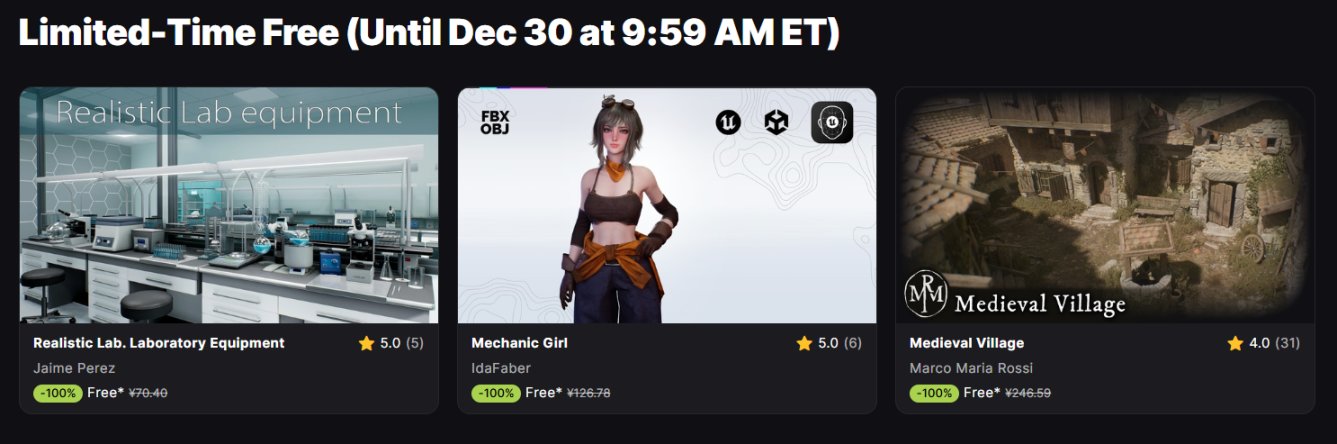Image resolution: width=1337 pixels, height=444 pixels.
Task: Click the Unity cube icon on Mechanic Girl
Action: [776, 122]
